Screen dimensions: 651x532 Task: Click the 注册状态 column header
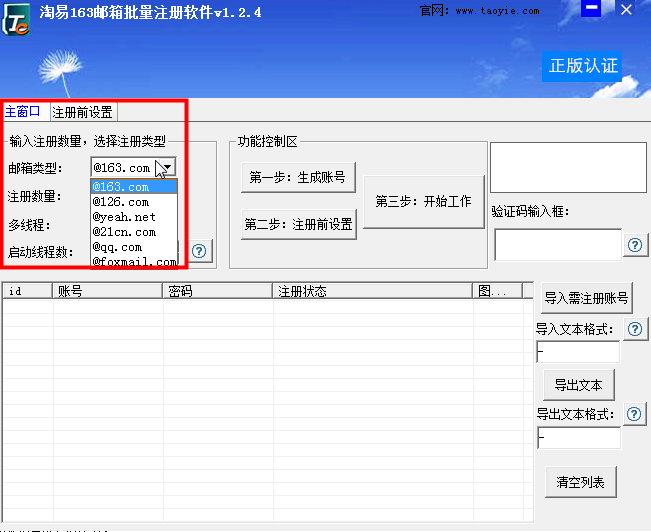(372, 291)
